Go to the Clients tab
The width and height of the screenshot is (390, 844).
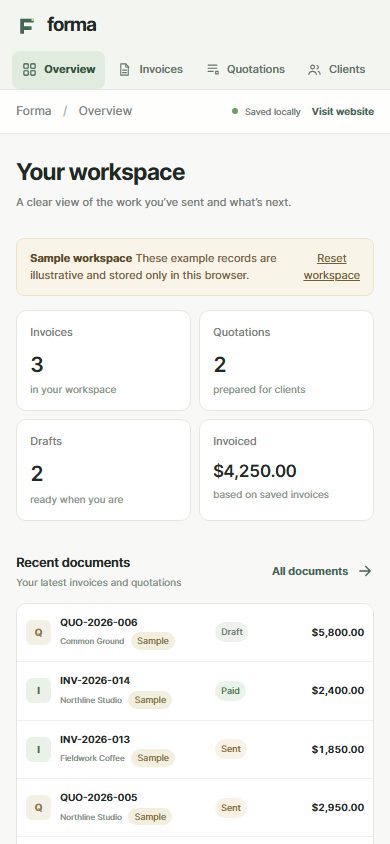336,69
